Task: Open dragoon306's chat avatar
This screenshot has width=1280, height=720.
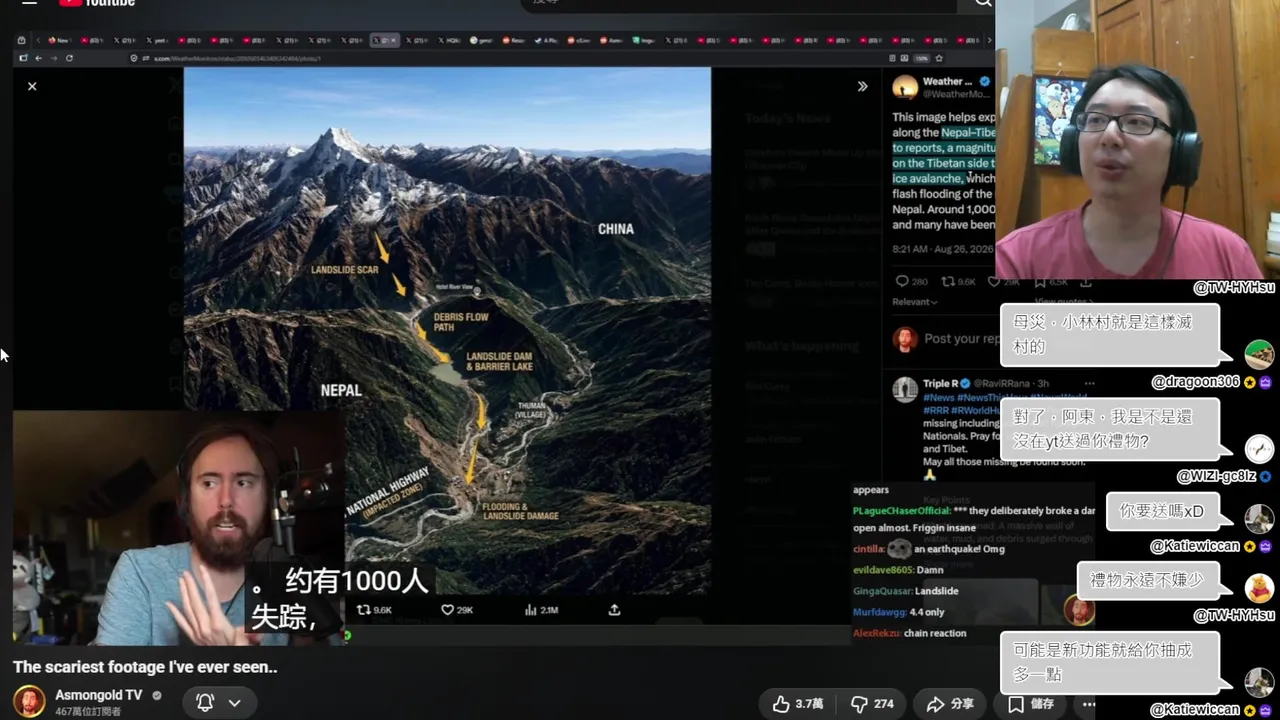Action: coord(1259,355)
